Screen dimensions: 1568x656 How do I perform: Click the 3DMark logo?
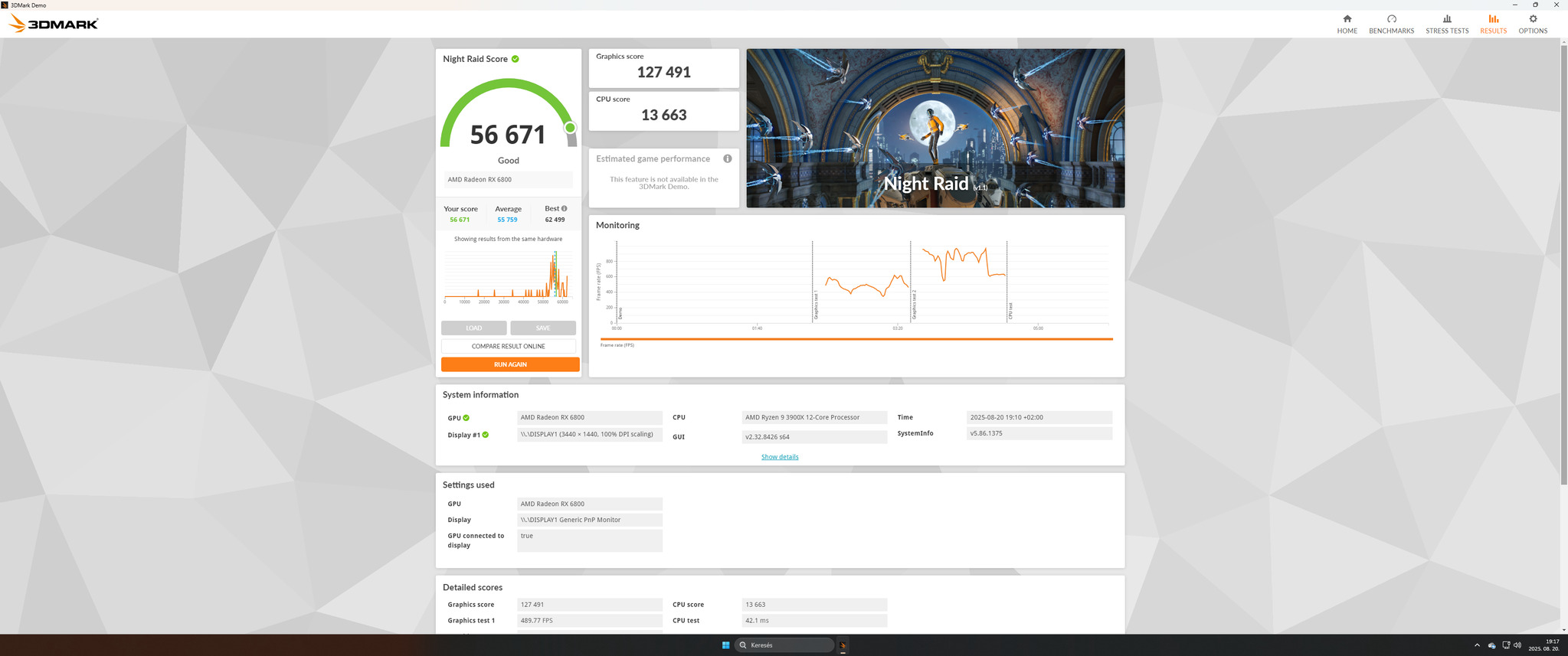[x=54, y=24]
